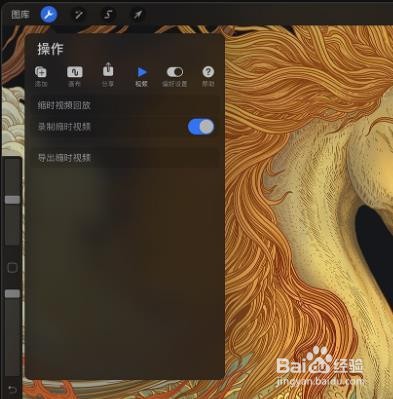This screenshot has height=399, width=393.
Task: Select the S-shaped Selection tool
Action: coord(108,15)
